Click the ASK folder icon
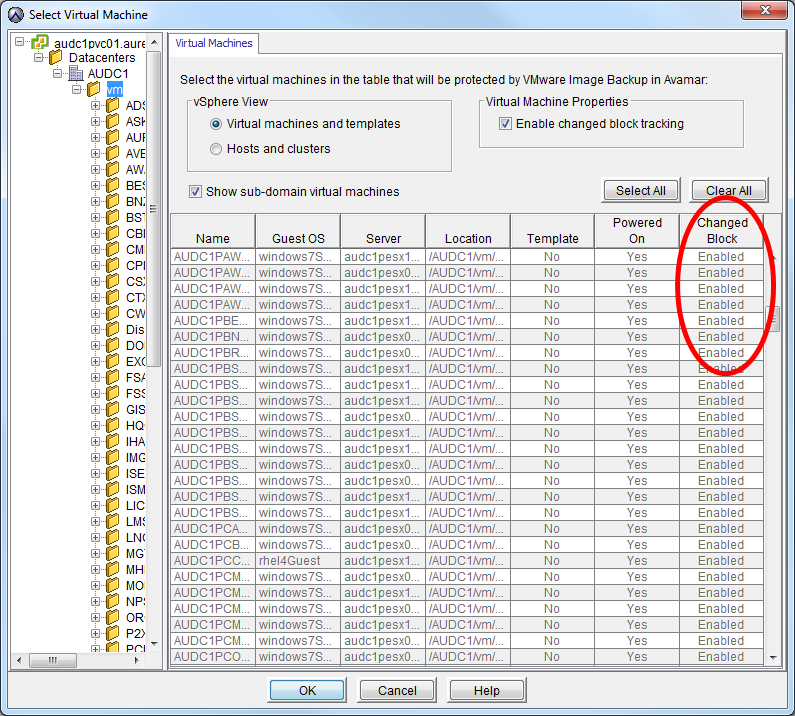The image size is (795, 716). pos(113,122)
